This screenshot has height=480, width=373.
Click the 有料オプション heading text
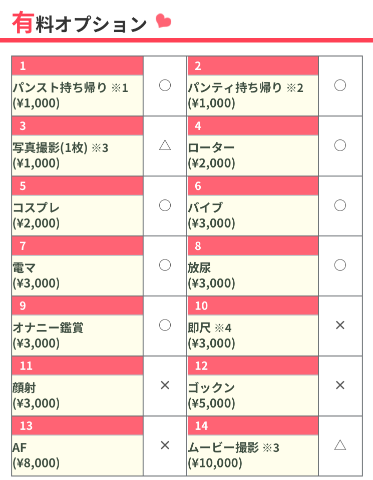click(79, 23)
